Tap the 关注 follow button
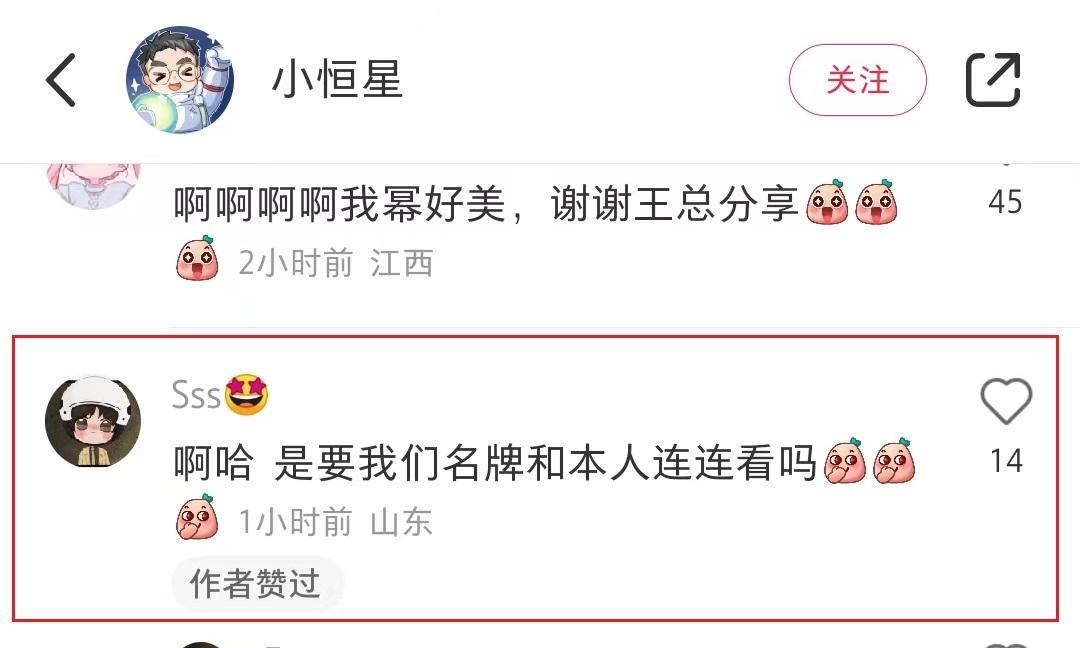Image resolution: width=1080 pixels, height=648 pixels. 858,80
